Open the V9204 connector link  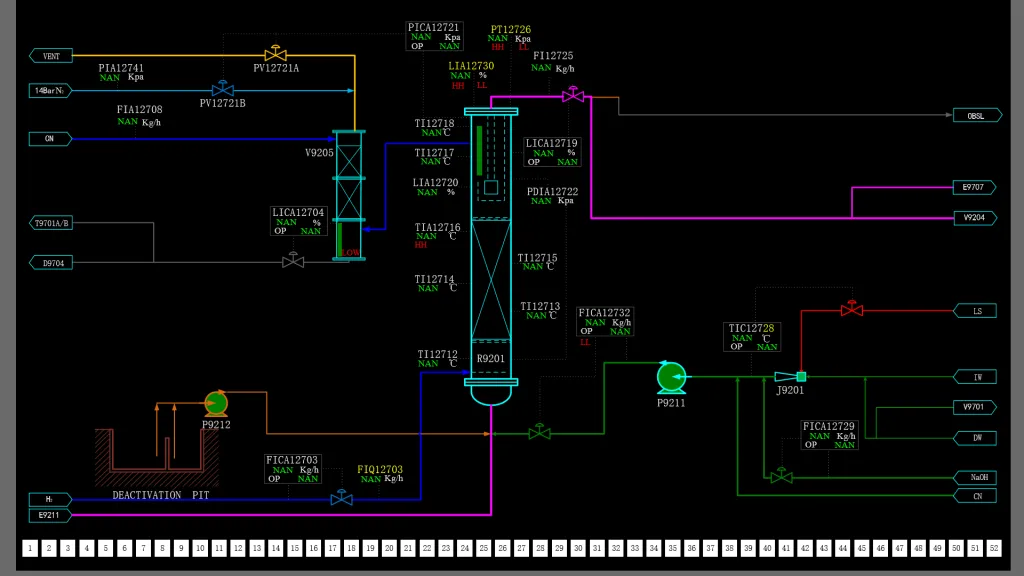(x=974, y=217)
